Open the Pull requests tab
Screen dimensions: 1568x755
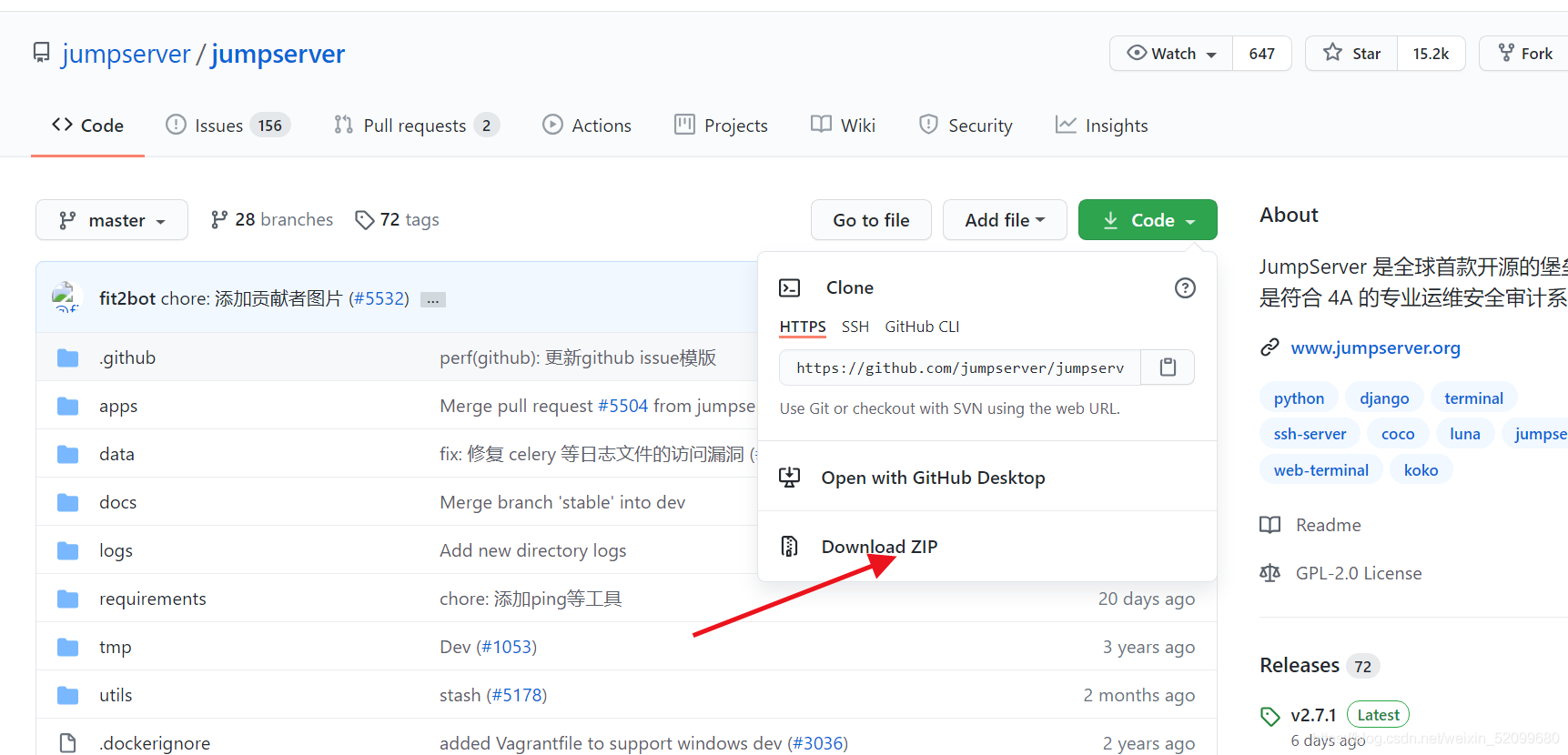click(416, 126)
